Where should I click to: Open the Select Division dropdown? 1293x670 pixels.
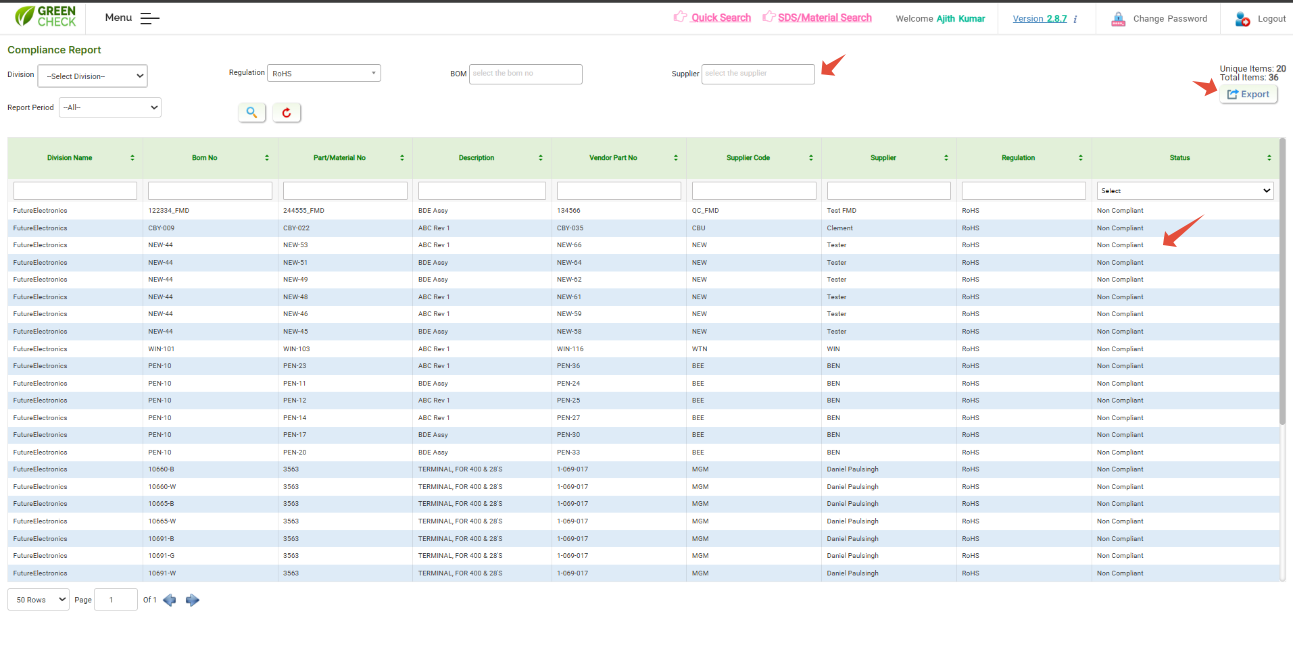[92, 76]
